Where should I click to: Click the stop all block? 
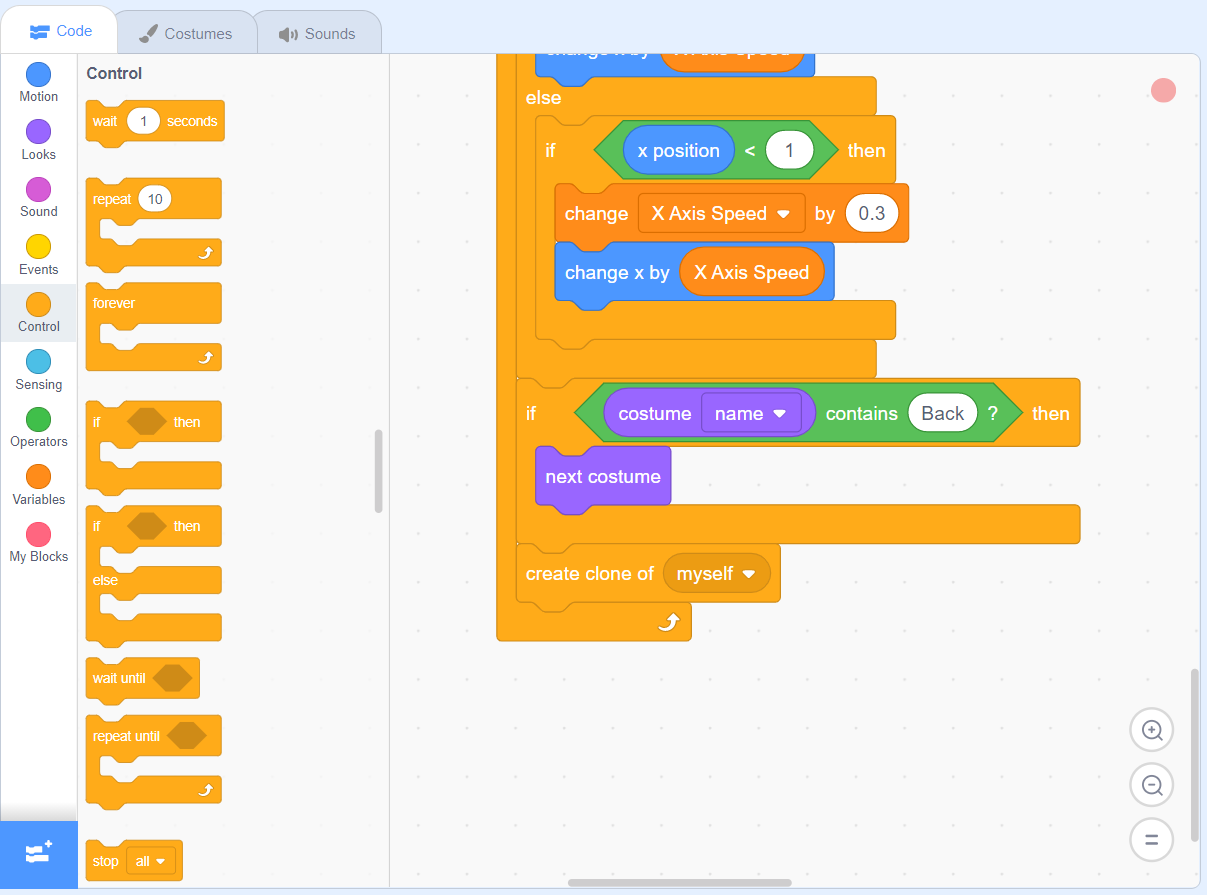pos(133,860)
